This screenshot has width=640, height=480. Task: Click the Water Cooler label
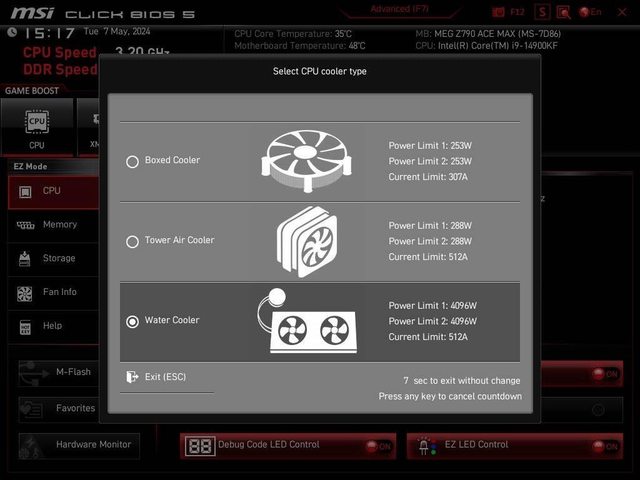pos(172,320)
